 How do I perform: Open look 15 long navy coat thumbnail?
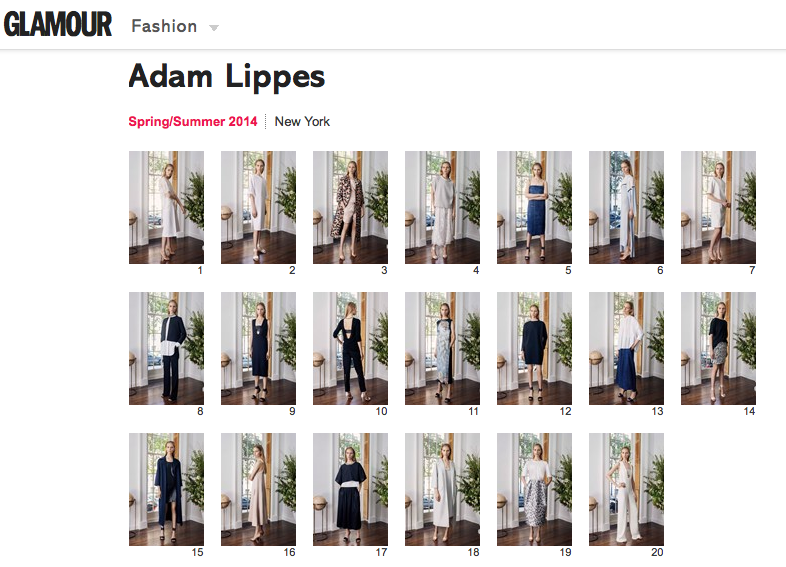click(x=166, y=489)
